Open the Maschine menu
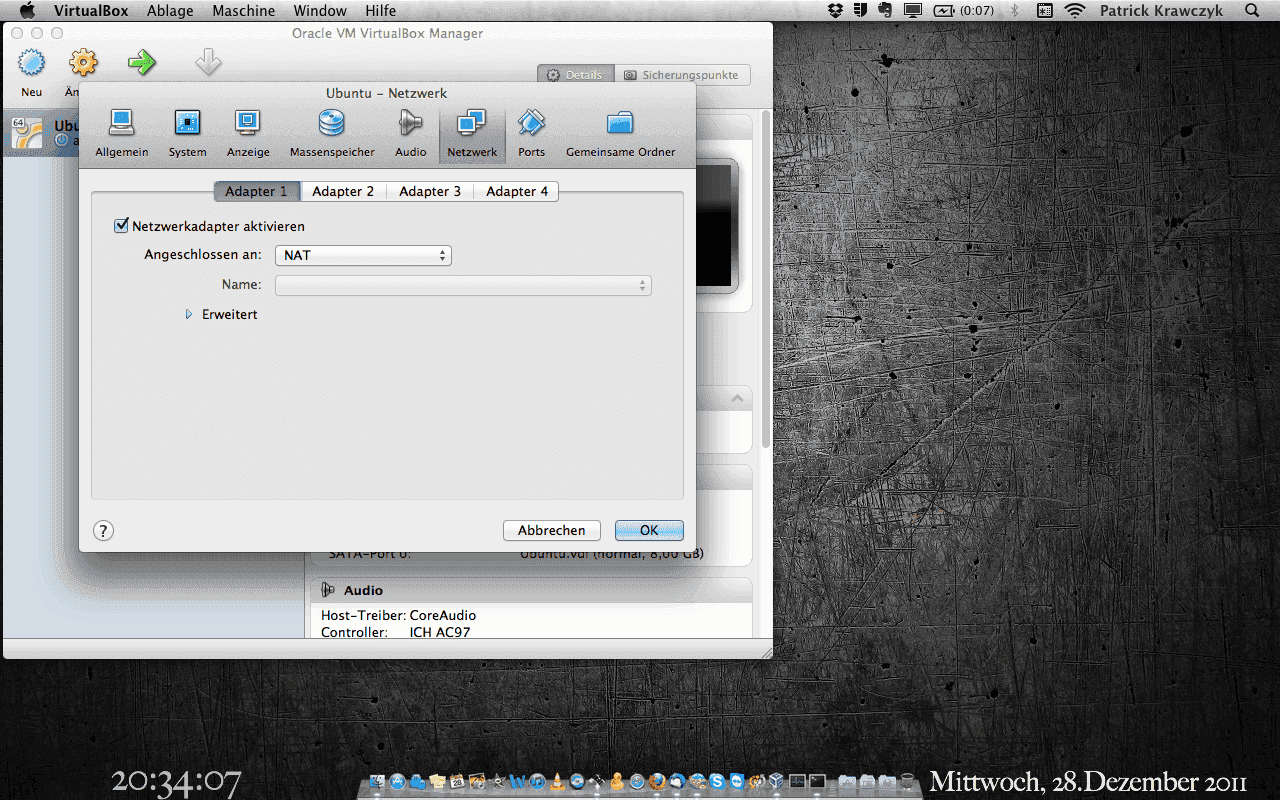The height and width of the screenshot is (800, 1280). click(x=243, y=11)
